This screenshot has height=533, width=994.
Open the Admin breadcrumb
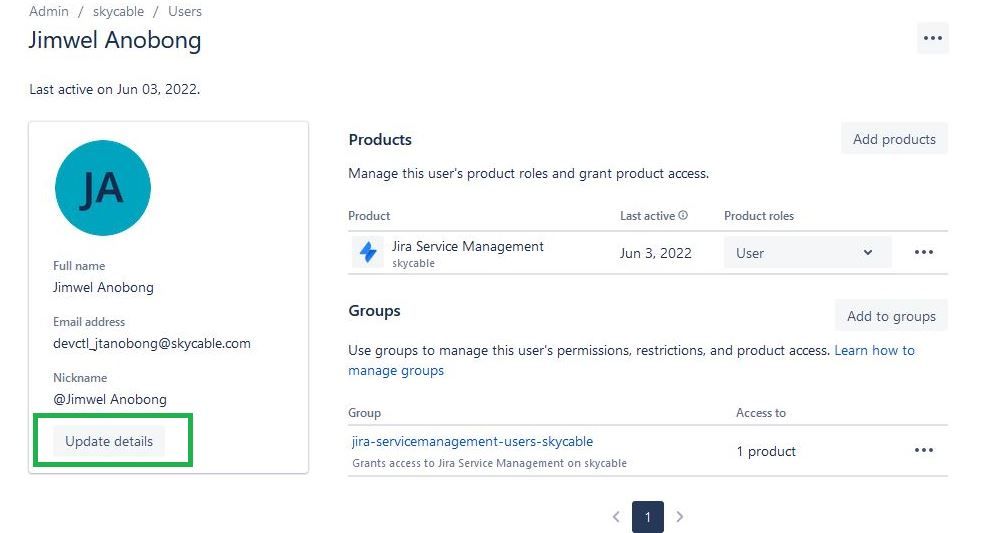49,11
